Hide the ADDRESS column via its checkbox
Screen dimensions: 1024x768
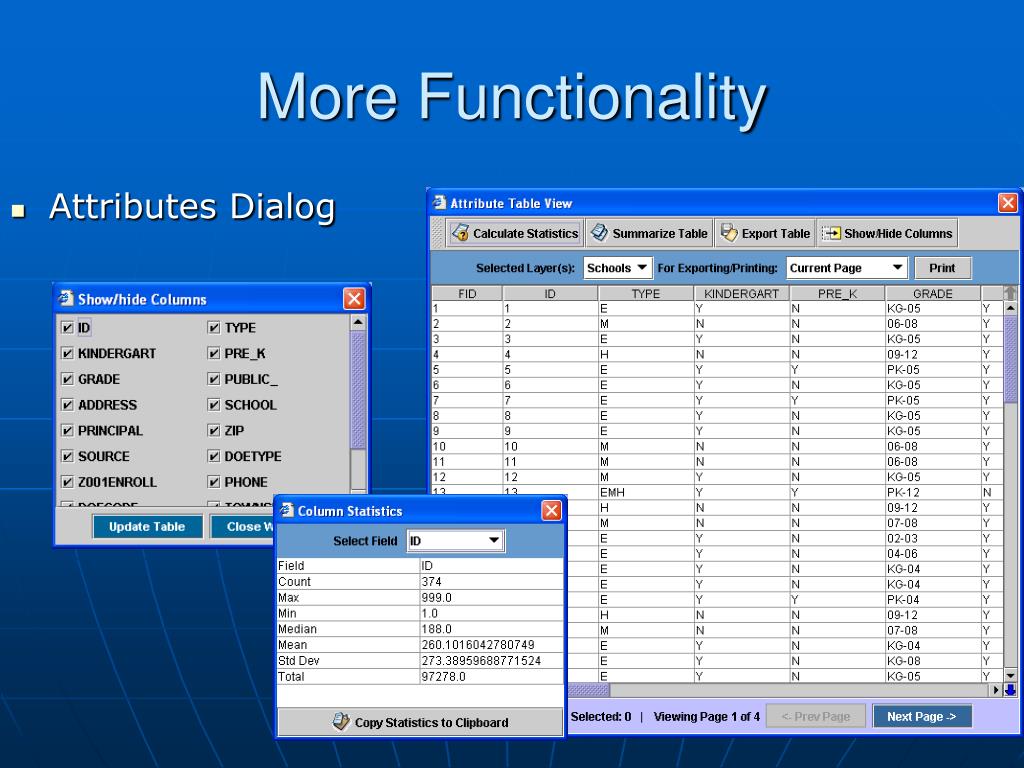point(67,405)
